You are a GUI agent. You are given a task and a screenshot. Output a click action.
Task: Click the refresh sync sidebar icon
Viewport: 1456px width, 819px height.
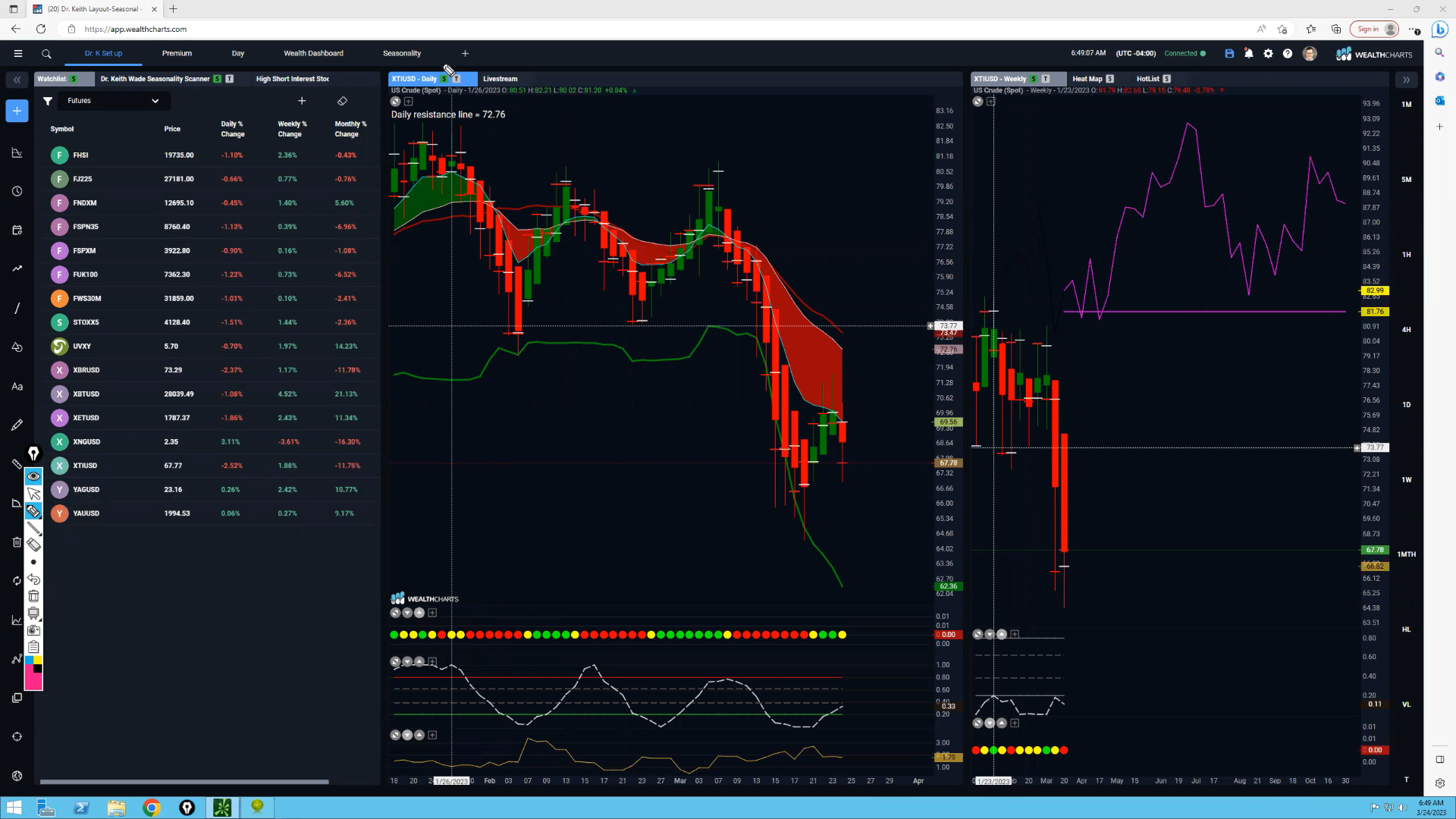17,581
